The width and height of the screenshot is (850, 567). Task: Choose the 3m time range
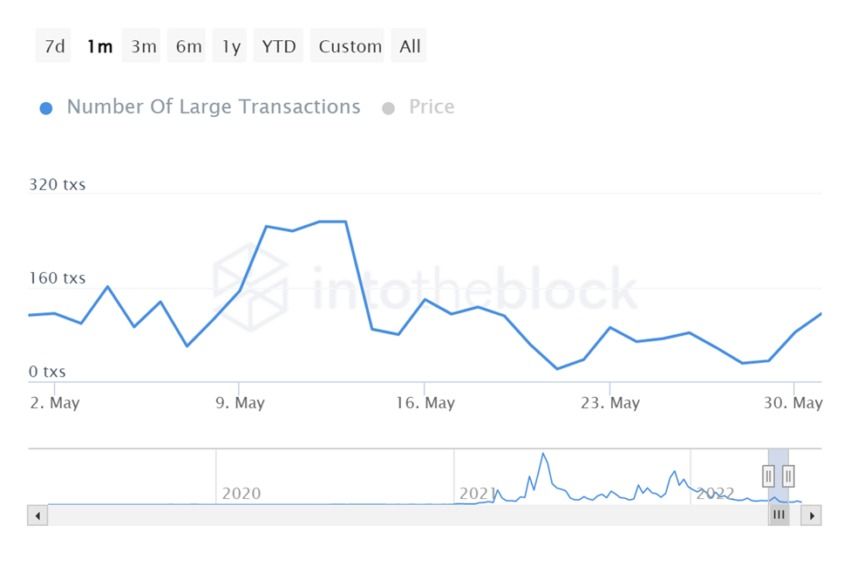(x=143, y=46)
